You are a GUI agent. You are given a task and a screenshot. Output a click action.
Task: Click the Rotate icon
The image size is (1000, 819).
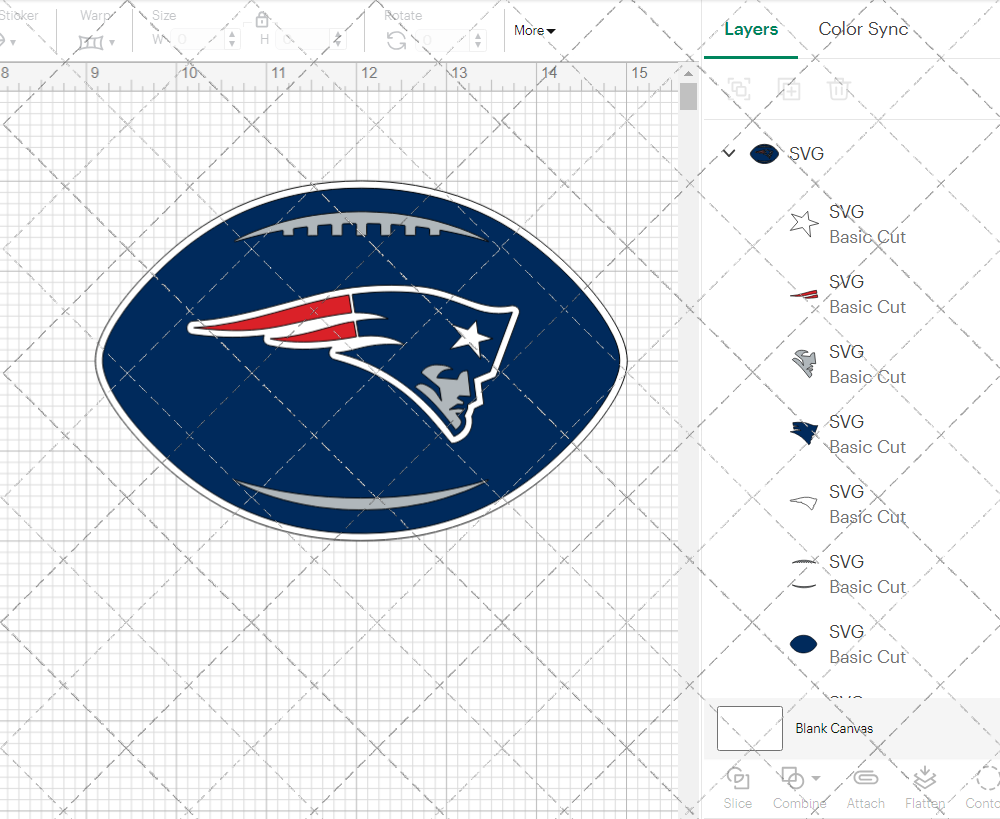pos(396,41)
